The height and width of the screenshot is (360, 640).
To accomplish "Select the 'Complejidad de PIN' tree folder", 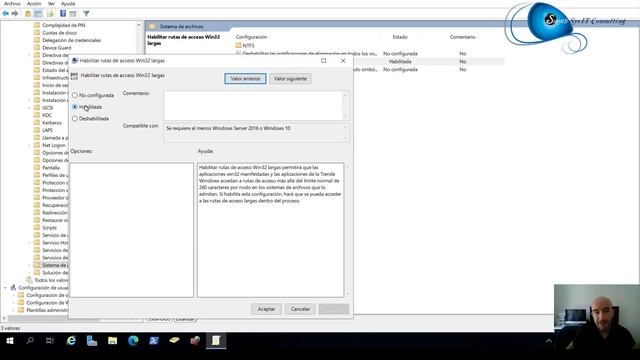I will [64, 25].
